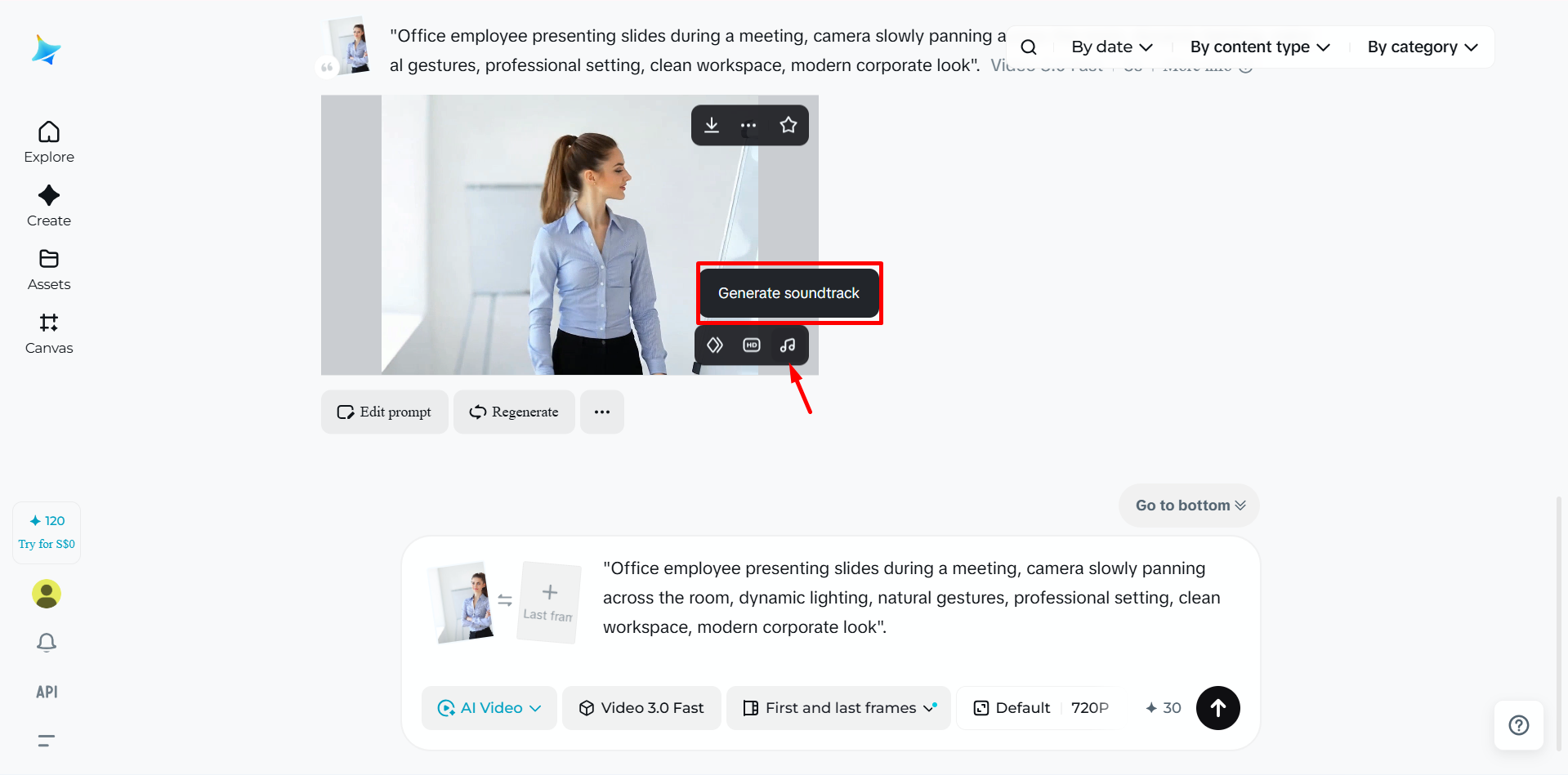Image resolution: width=1568 pixels, height=775 pixels.
Task: Swap first and last frame images
Action: tap(505, 600)
